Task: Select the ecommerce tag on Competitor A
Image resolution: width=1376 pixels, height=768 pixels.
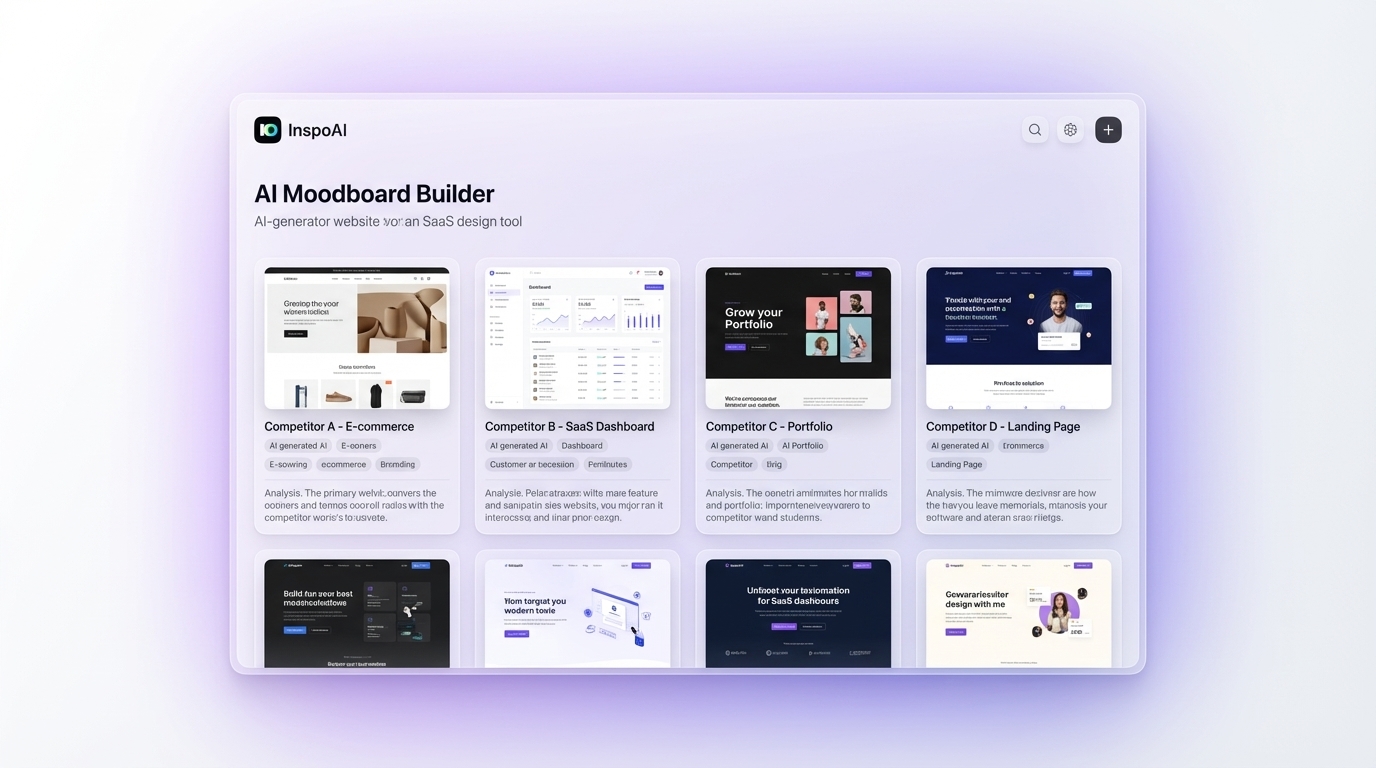Action: pyautogui.click(x=343, y=464)
